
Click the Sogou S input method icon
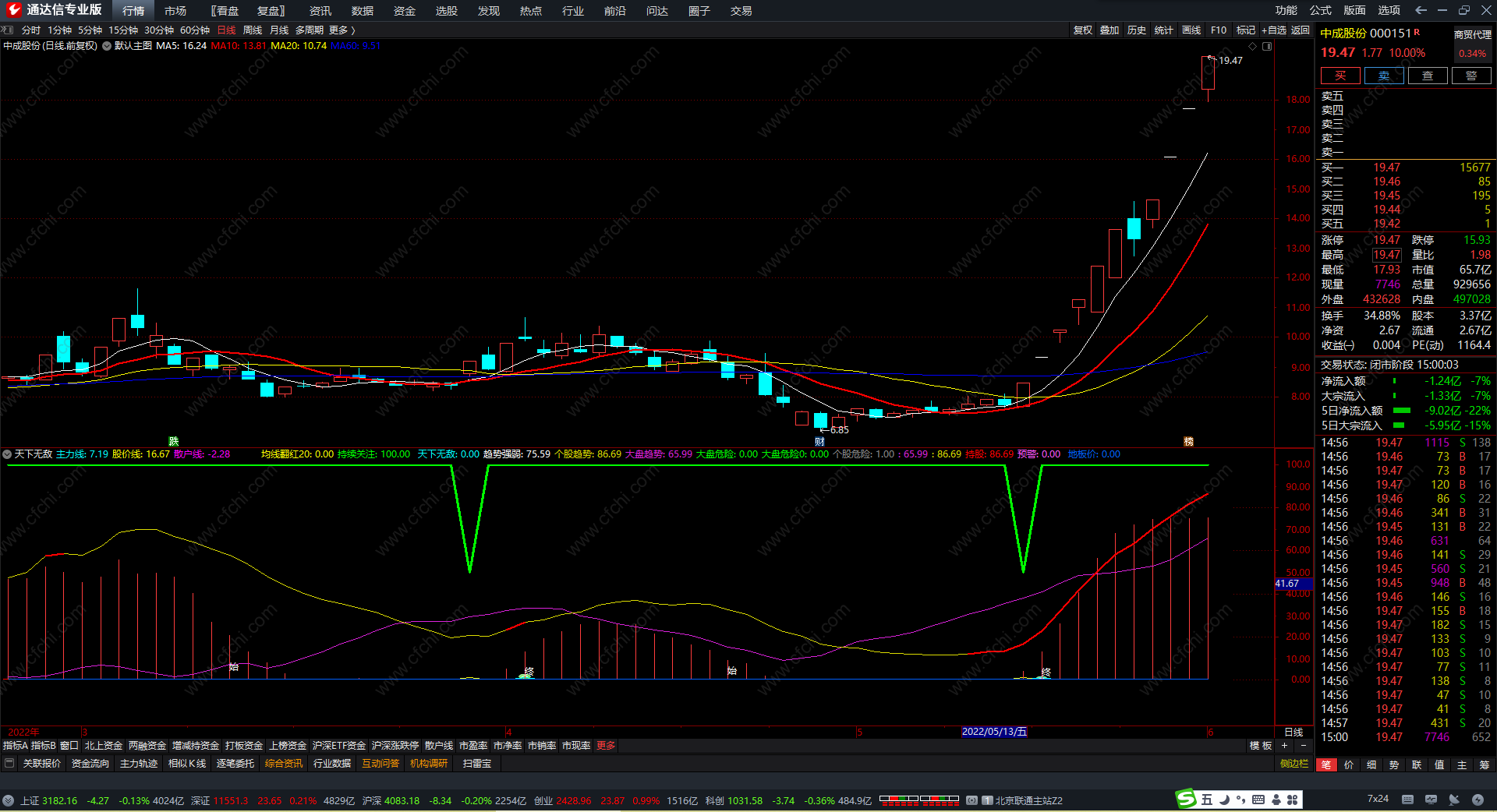[x=1186, y=799]
